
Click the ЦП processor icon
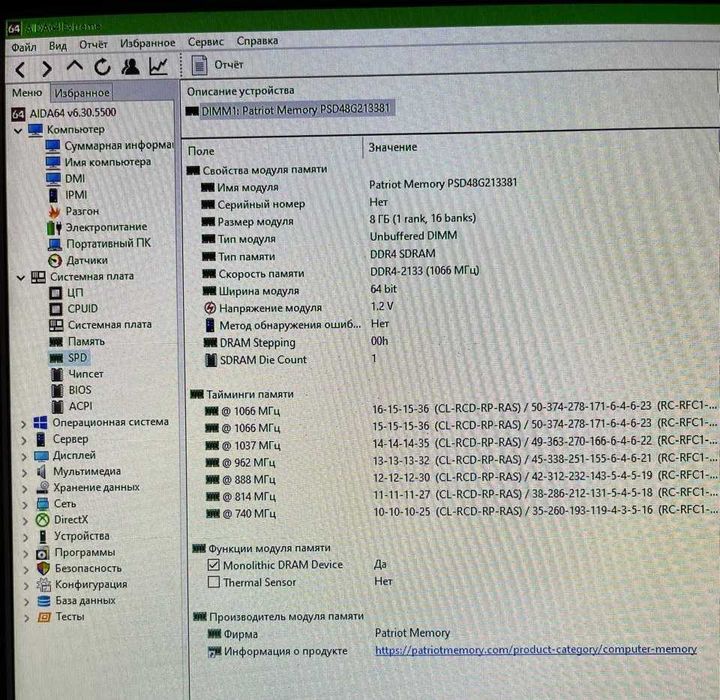point(56,293)
